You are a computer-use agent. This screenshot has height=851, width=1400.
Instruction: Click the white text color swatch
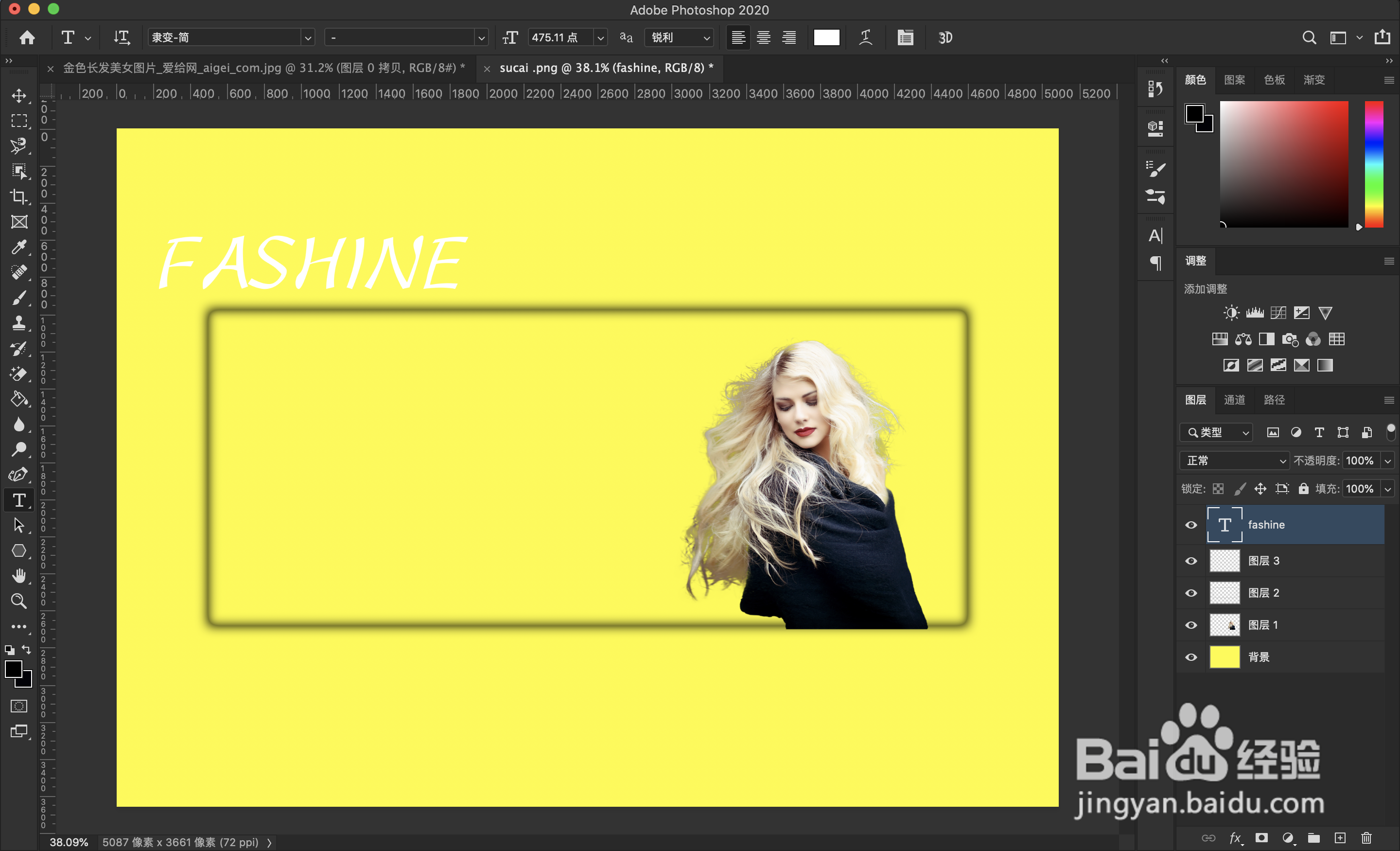click(x=826, y=37)
